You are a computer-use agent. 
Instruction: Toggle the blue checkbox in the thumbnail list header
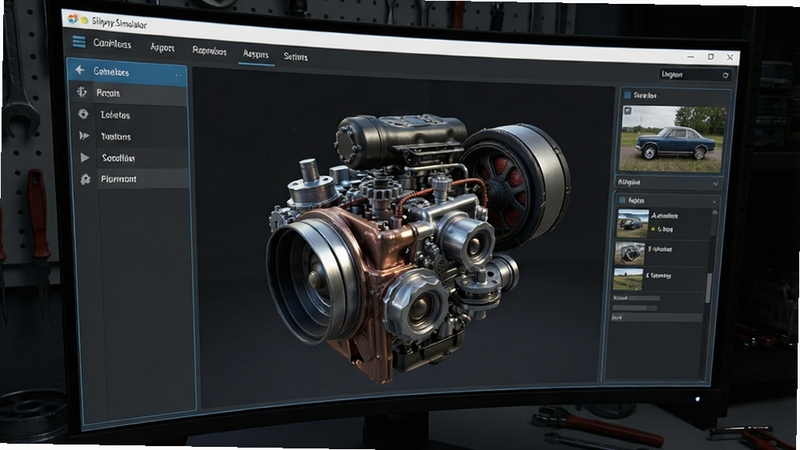click(622, 200)
